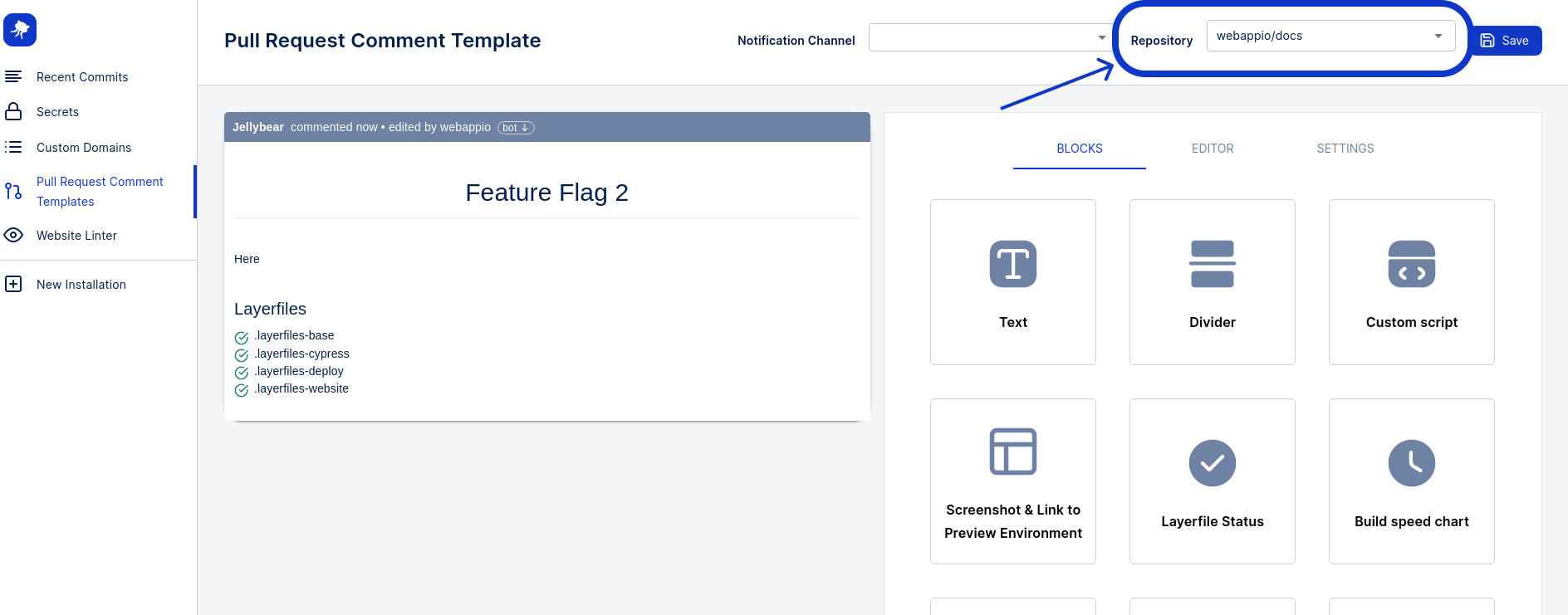Click the .layerfiles-deploy entry

tap(299, 371)
